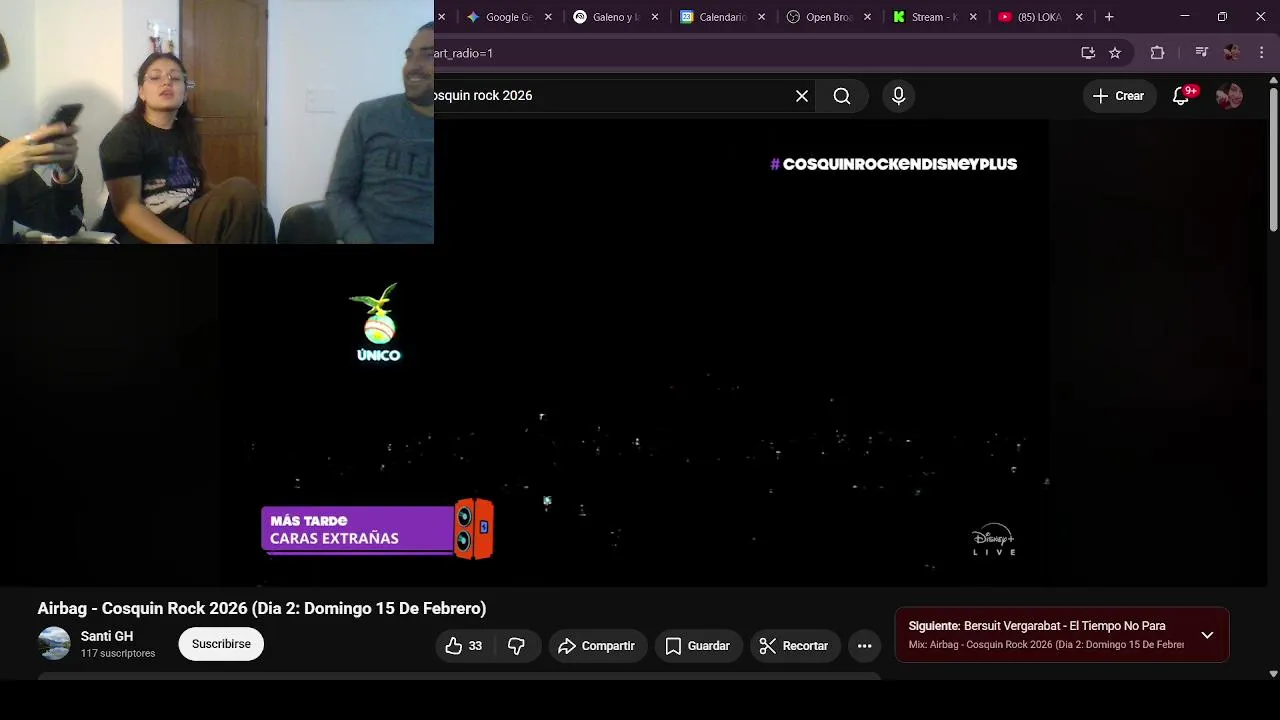Open the Santi GH channel name link

click(107, 636)
